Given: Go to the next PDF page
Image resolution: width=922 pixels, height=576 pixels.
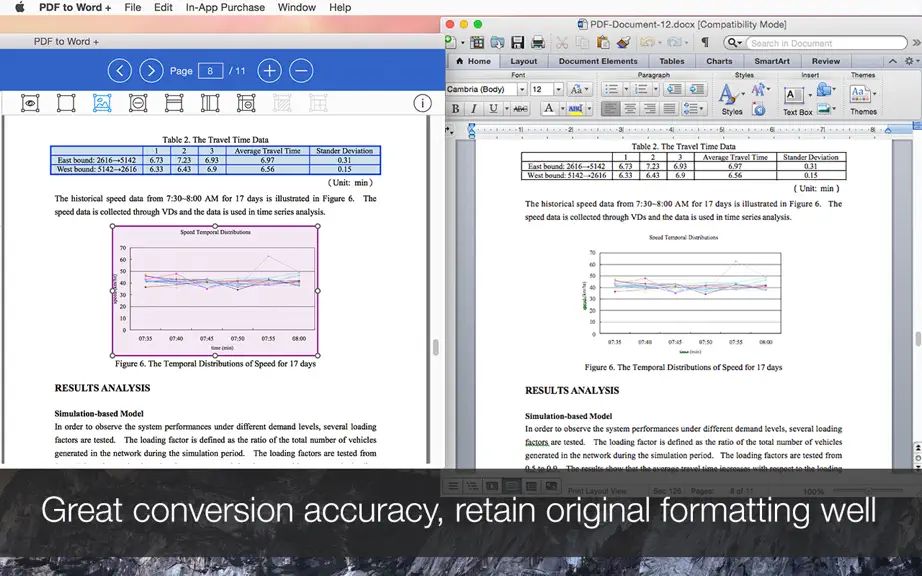Looking at the screenshot, I should [151, 71].
